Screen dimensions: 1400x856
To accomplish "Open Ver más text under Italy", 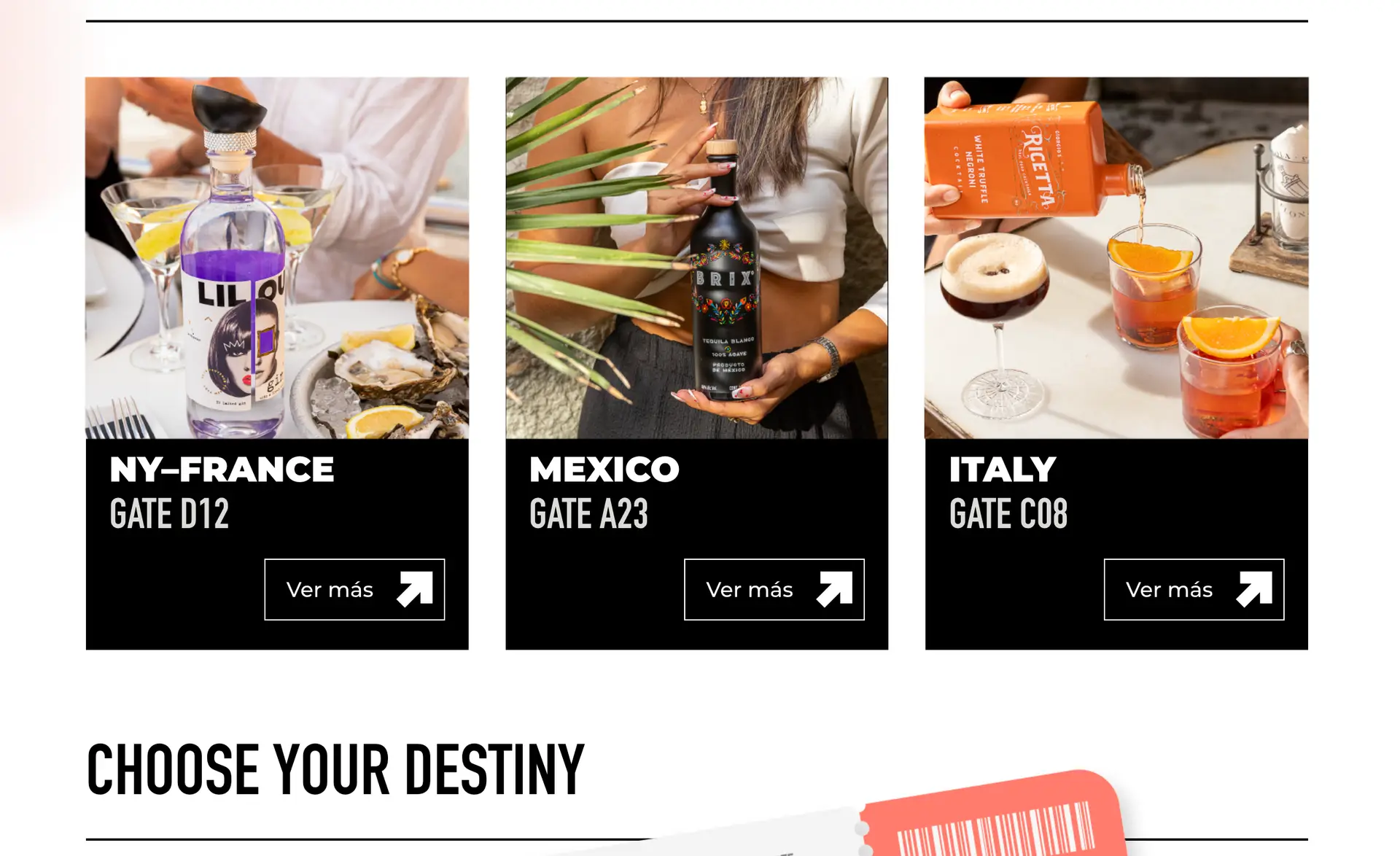I will pos(1170,590).
